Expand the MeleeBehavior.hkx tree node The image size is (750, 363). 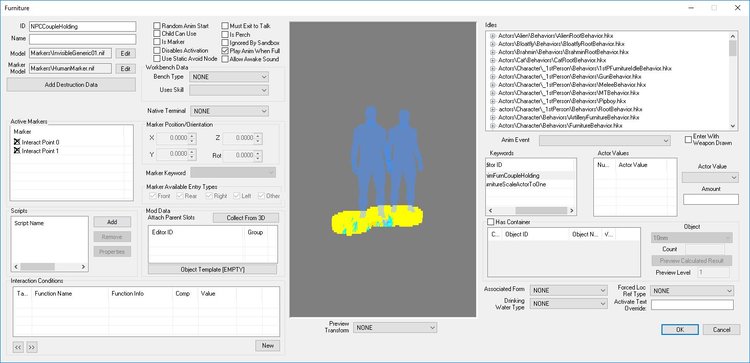tap(492, 85)
